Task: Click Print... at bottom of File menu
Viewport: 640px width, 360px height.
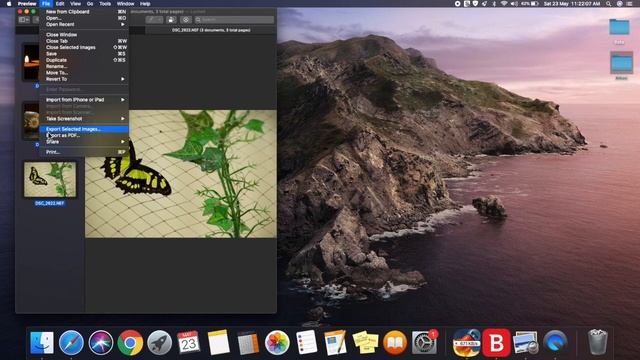Action: (x=84, y=152)
